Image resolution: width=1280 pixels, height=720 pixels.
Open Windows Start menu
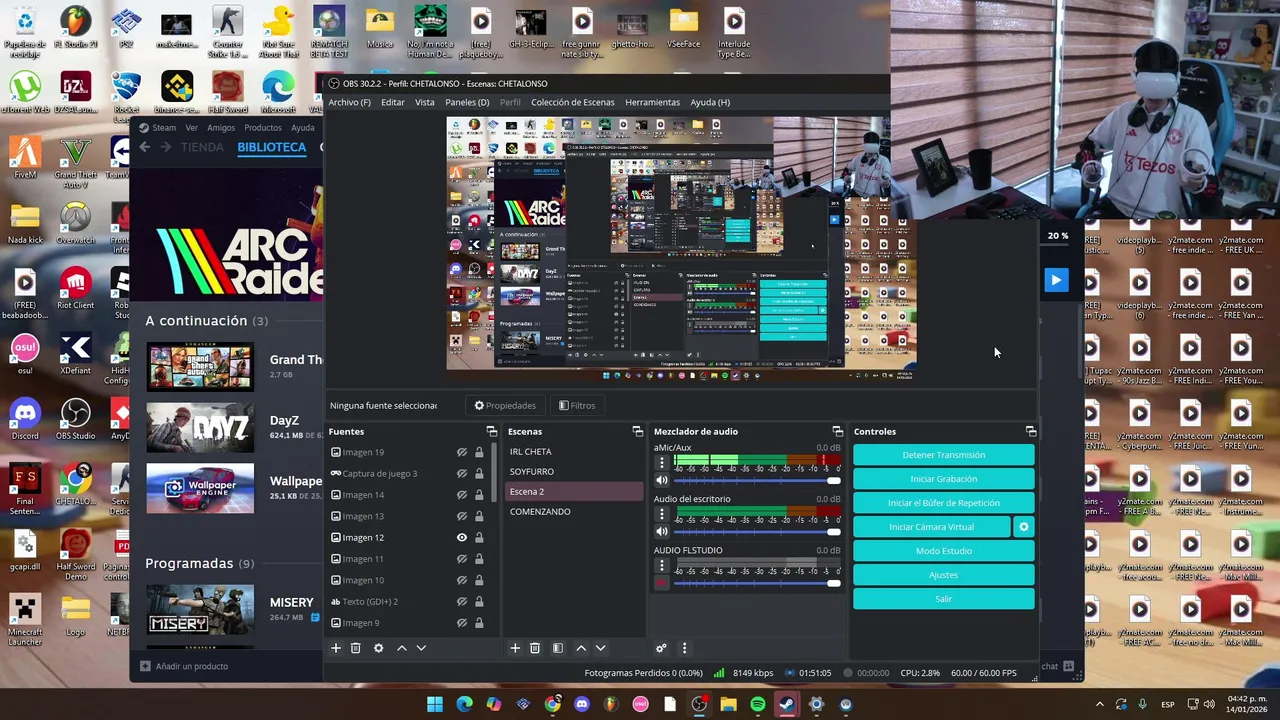coord(435,704)
